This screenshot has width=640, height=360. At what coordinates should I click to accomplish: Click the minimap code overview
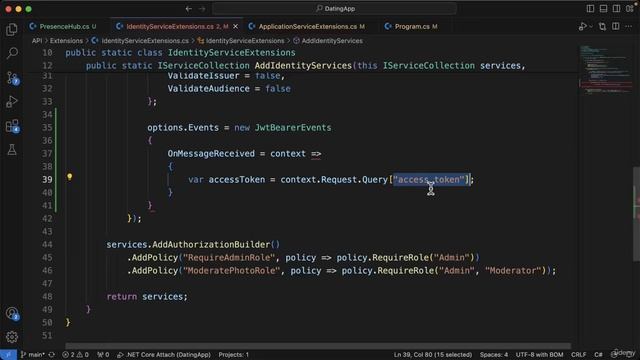(606, 69)
